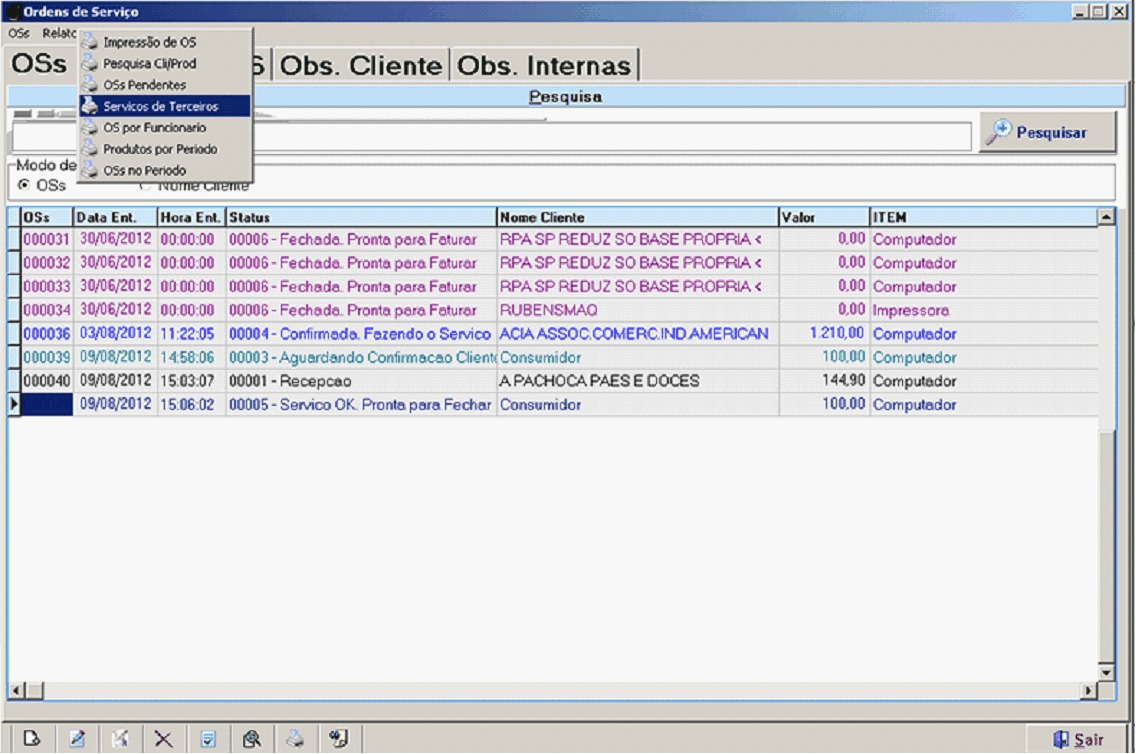Open OSs Pendentes report
The width and height of the screenshot is (1136, 754).
145,85
